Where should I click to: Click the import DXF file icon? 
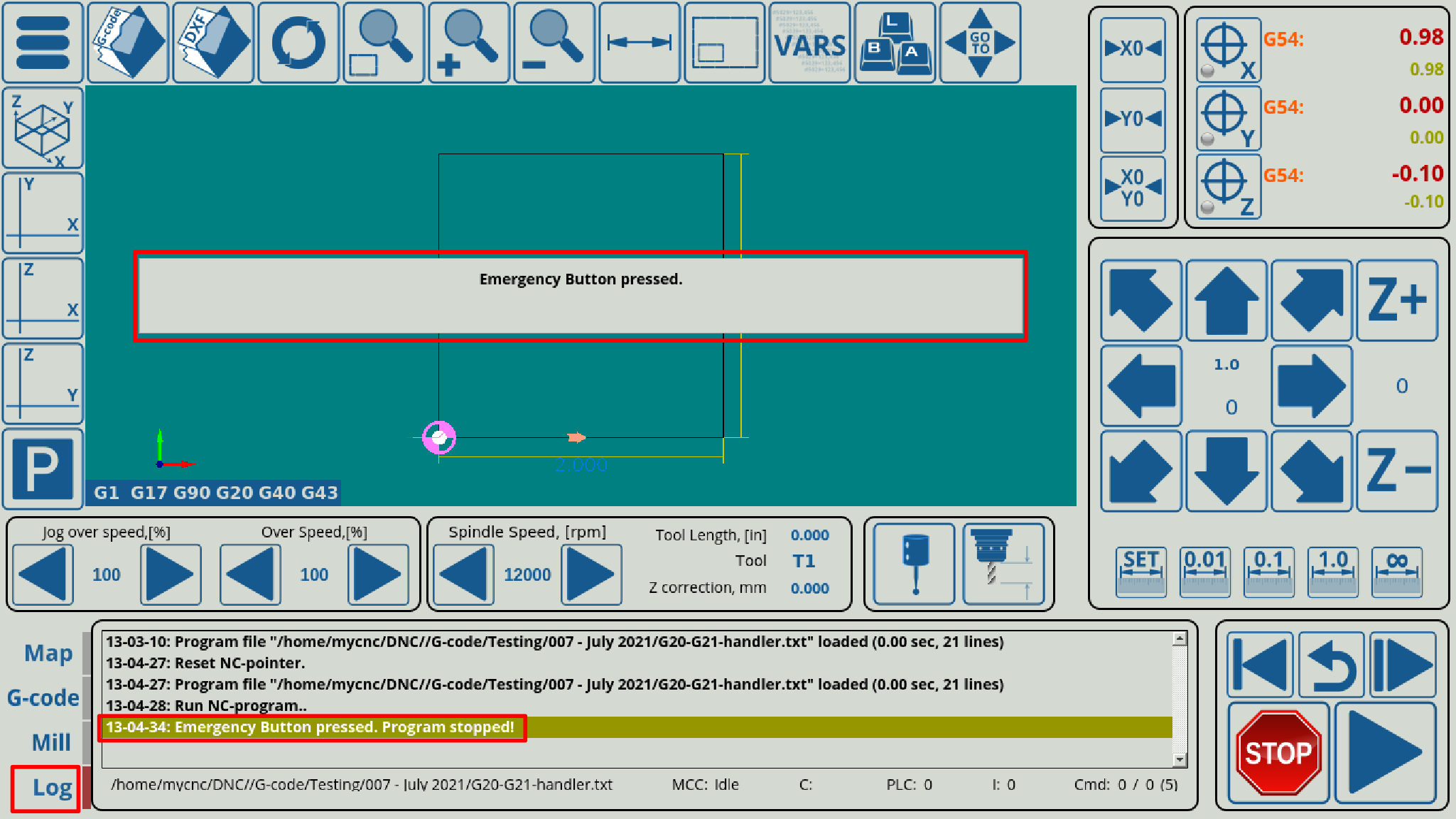(x=213, y=43)
